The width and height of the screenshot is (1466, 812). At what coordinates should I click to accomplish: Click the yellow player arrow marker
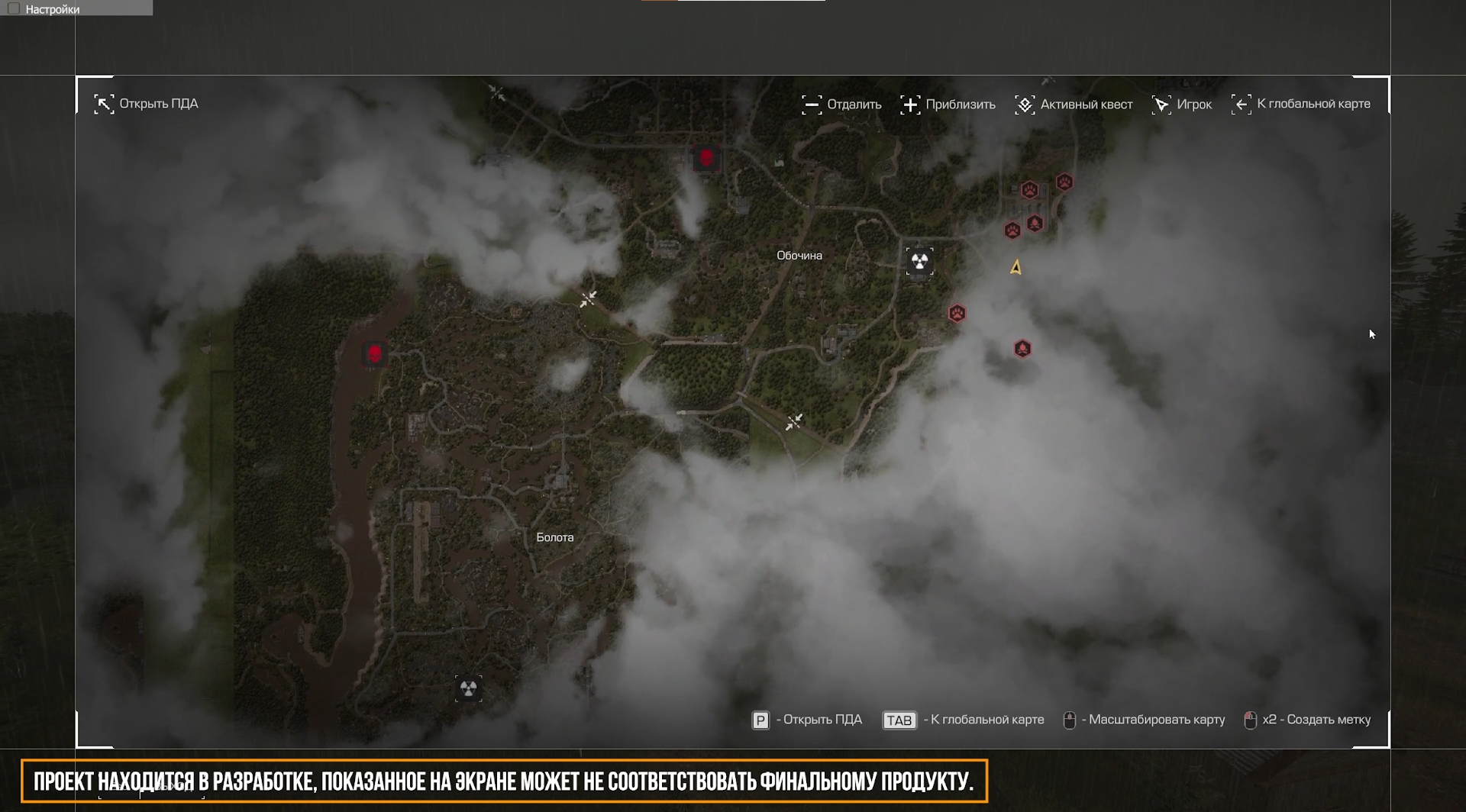click(1016, 267)
